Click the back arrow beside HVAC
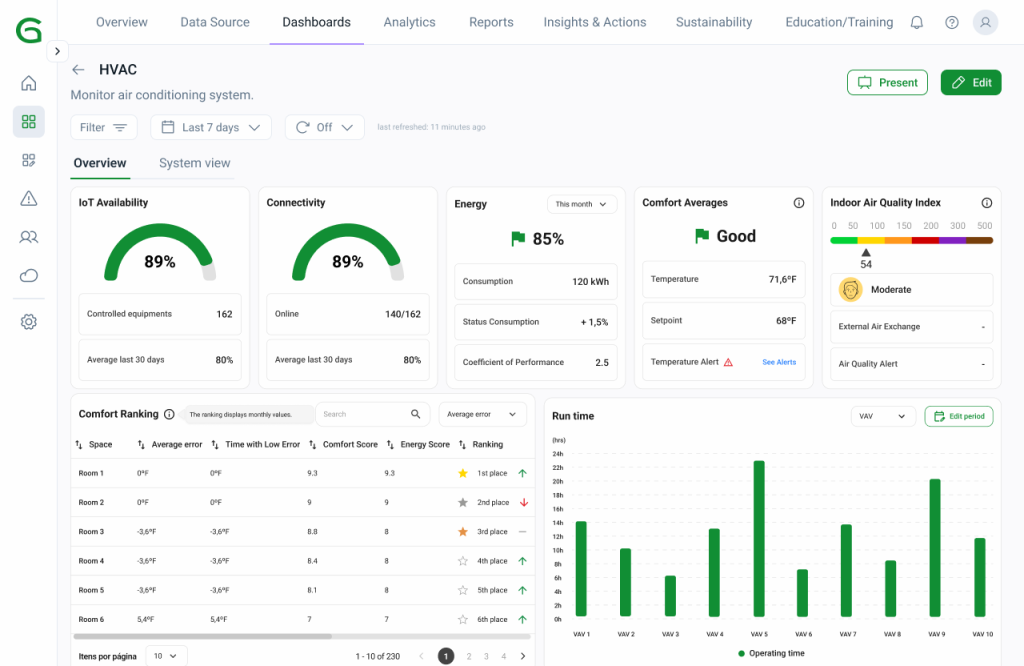The height and width of the screenshot is (666, 1024). click(78, 70)
